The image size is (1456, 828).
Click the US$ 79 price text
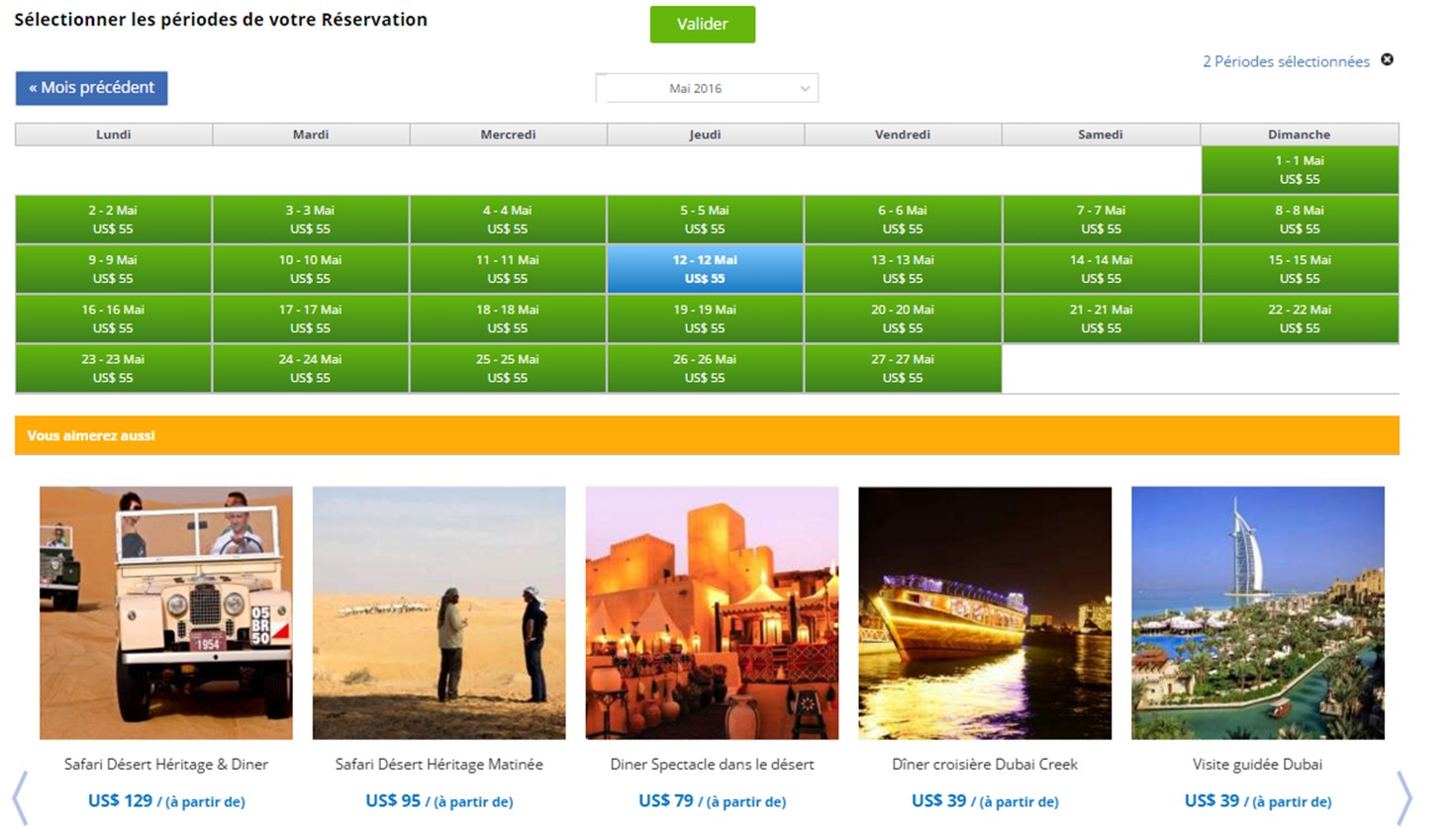click(x=666, y=800)
